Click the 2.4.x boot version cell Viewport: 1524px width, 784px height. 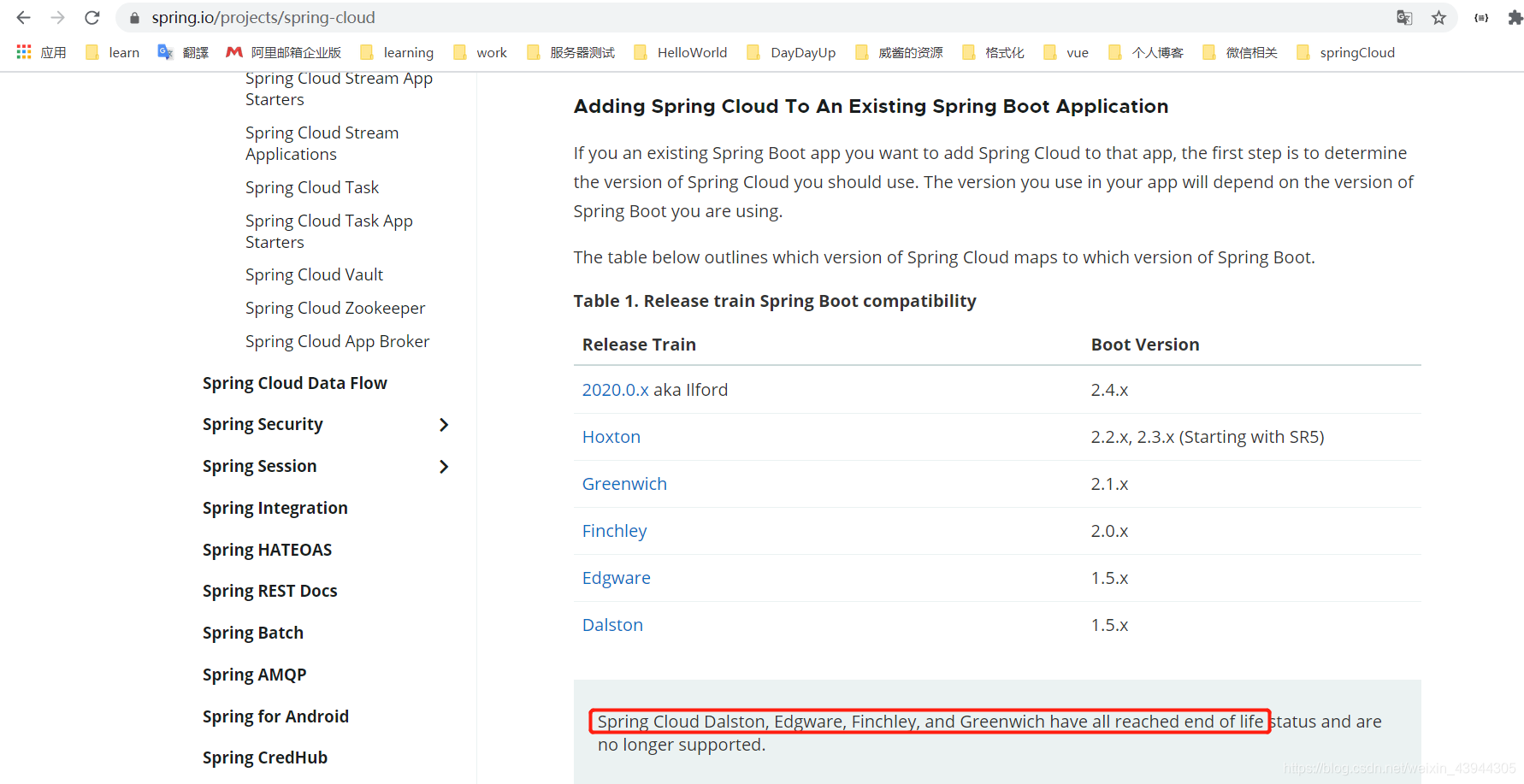point(1109,390)
